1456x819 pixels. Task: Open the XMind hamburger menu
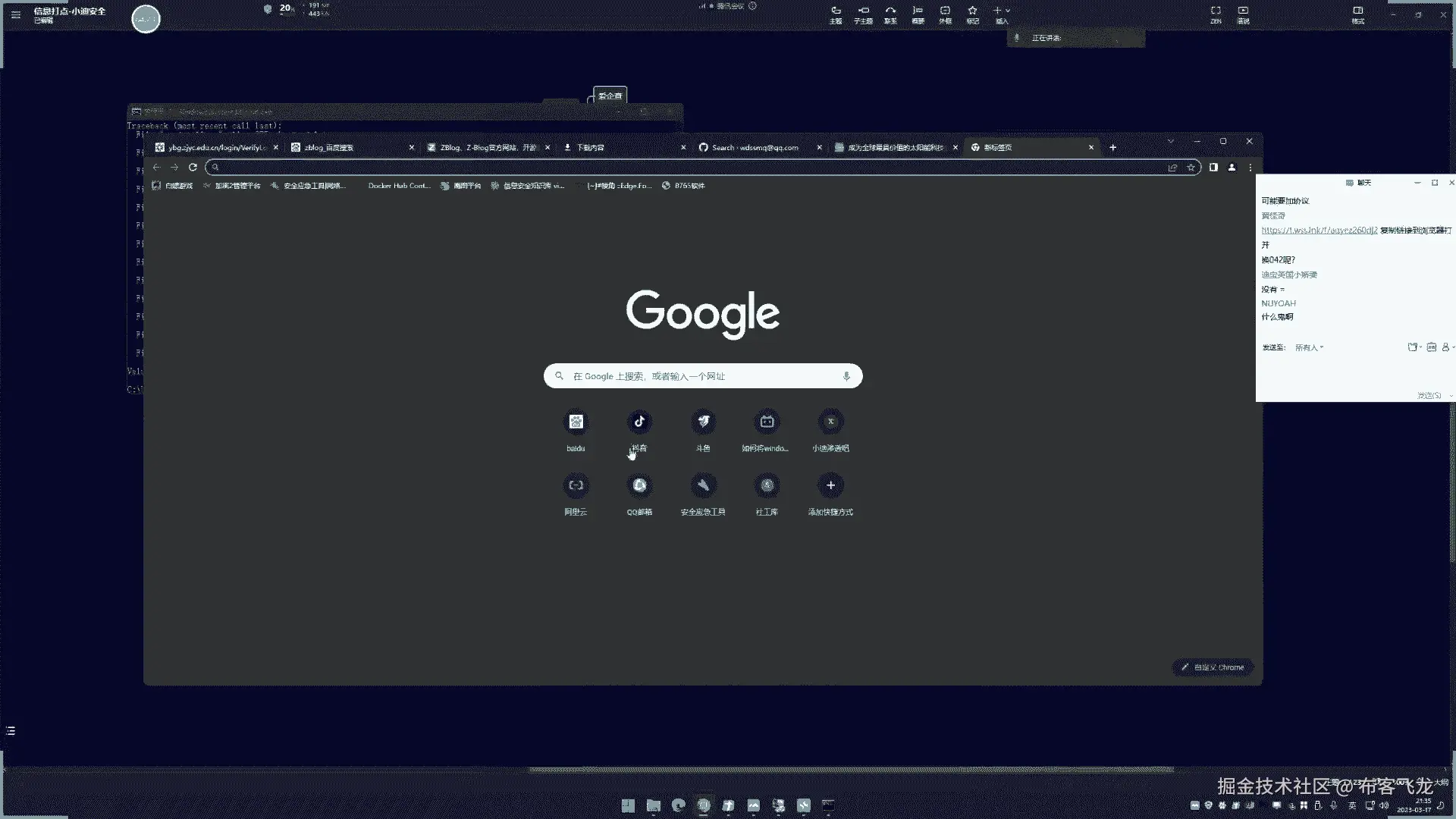click(16, 14)
